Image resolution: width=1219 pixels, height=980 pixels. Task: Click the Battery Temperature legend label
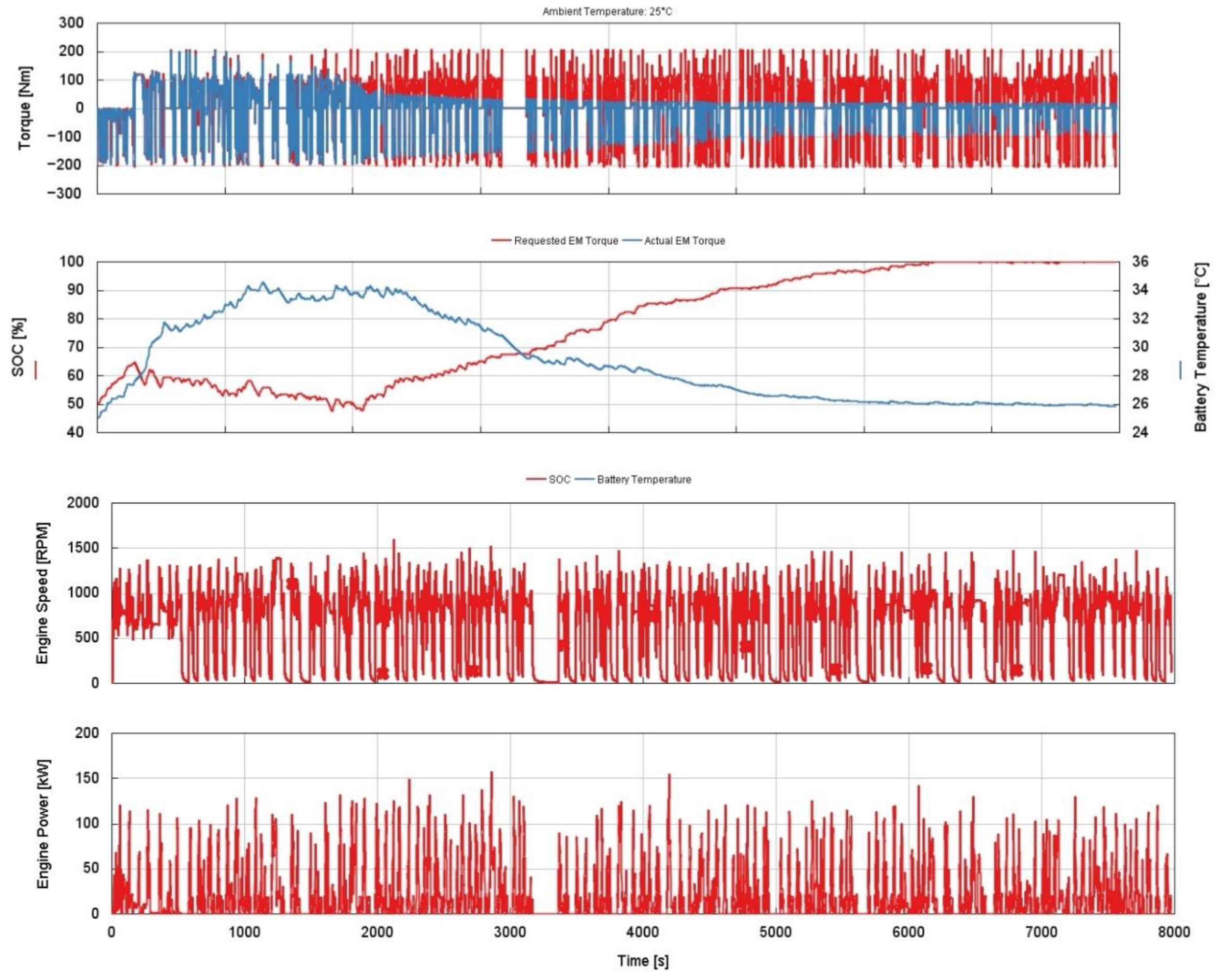tap(643, 479)
